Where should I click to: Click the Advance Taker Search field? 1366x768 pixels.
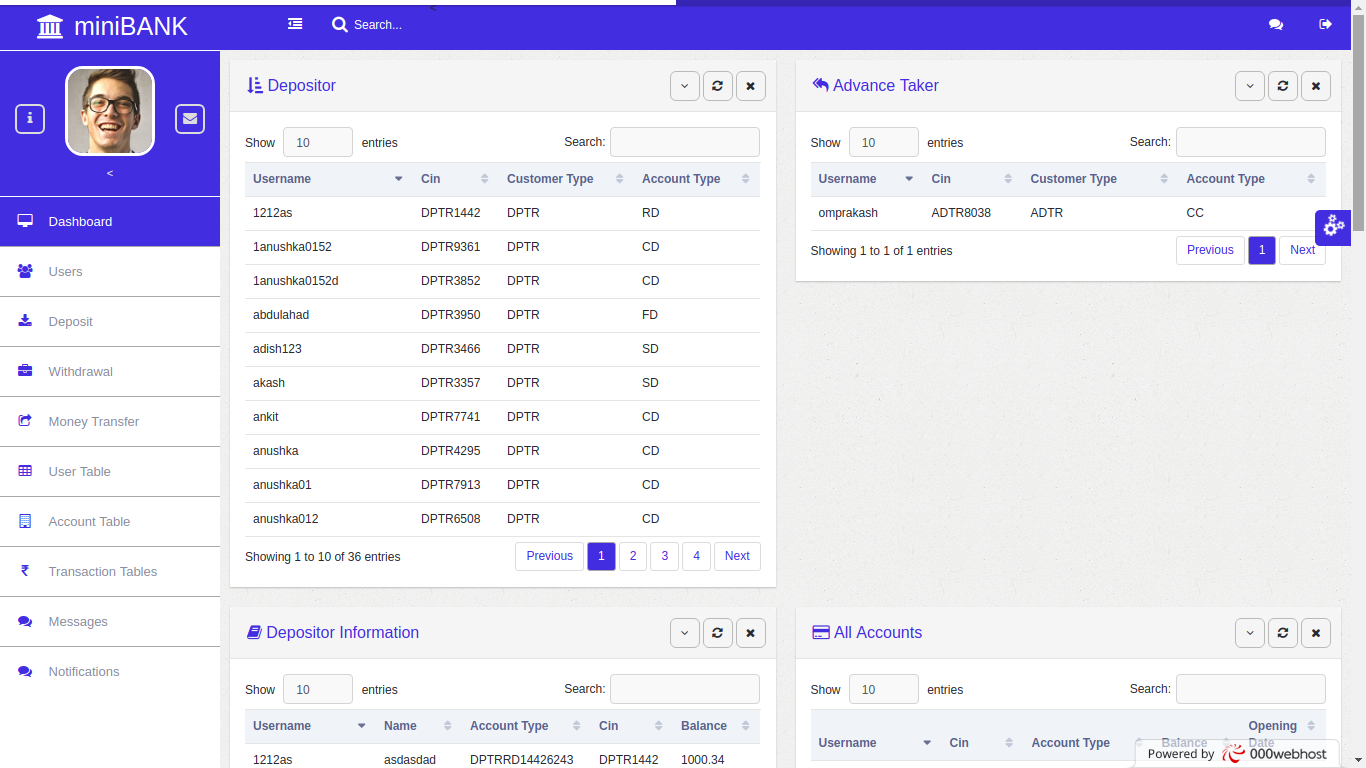pyautogui.click(x=1251, y=142)
